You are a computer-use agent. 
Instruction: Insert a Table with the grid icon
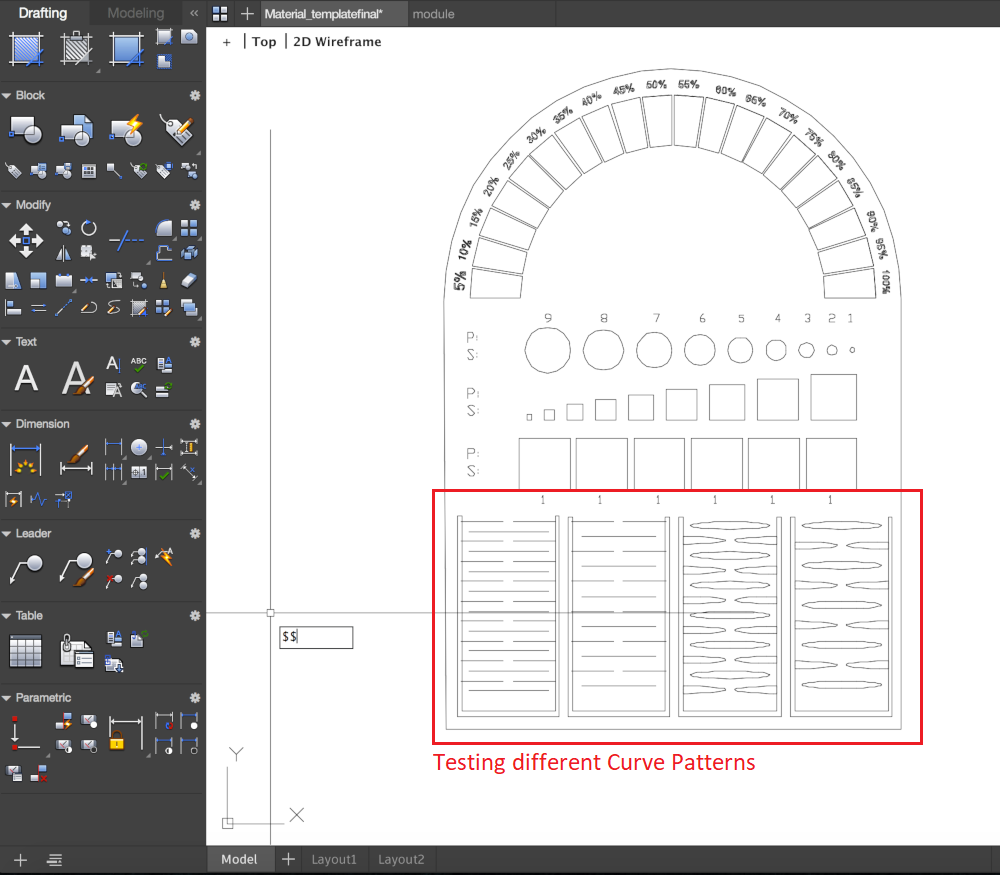(x=26, y=651)
